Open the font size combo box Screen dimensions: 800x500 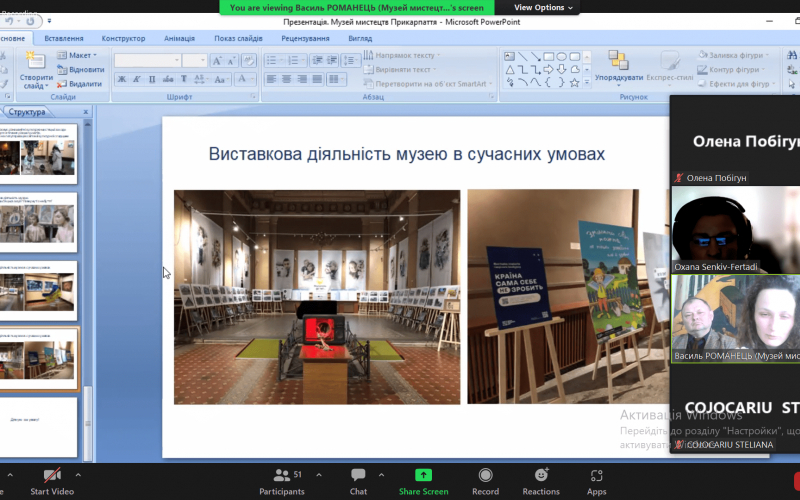point(194,60)
